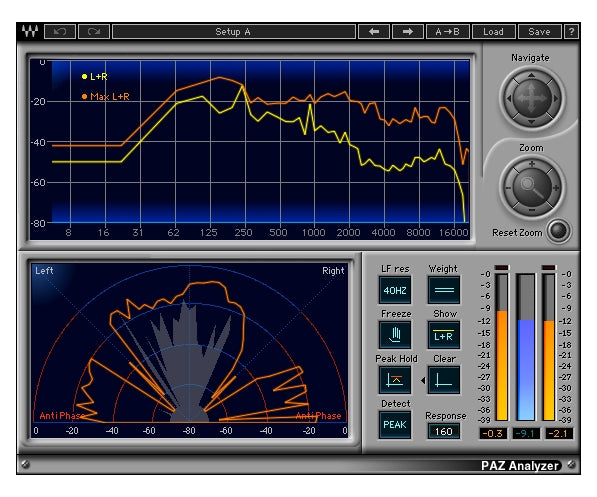Toggle Freeze hand button

[x=395, y=335]
